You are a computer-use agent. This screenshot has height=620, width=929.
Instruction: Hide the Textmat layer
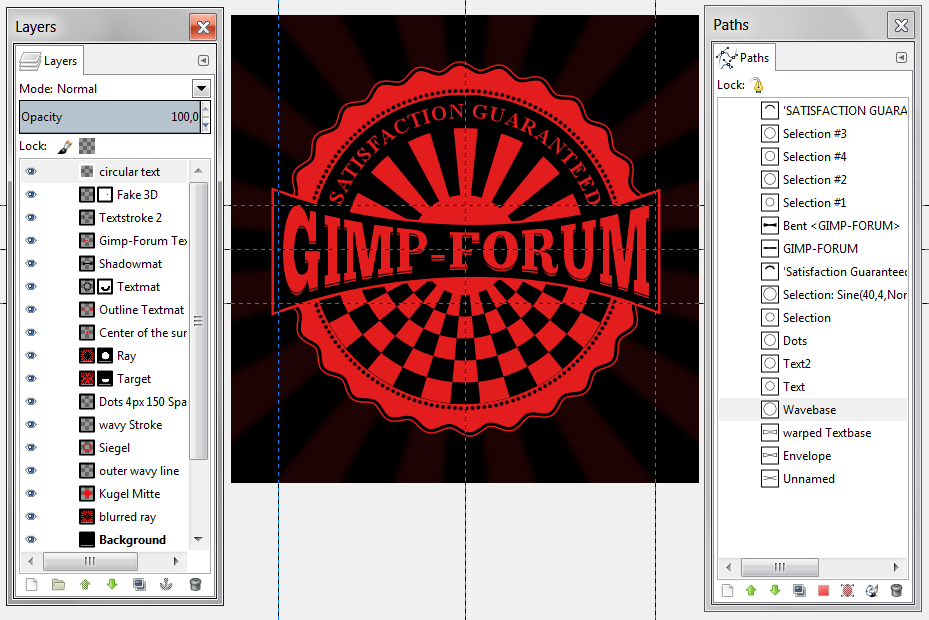(x=31, y=287)
